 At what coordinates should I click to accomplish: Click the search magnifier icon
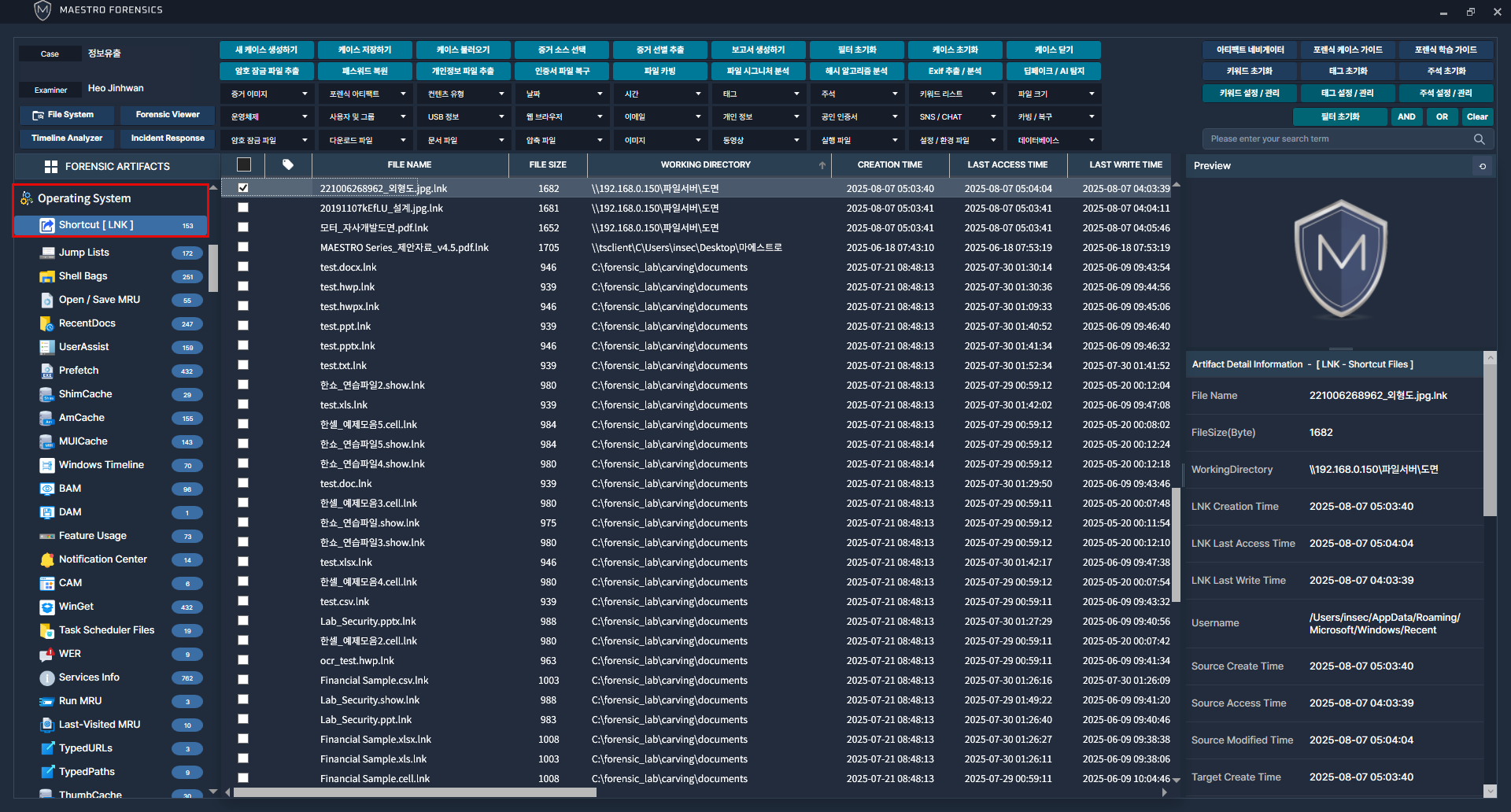click(x=1479, y=139)
